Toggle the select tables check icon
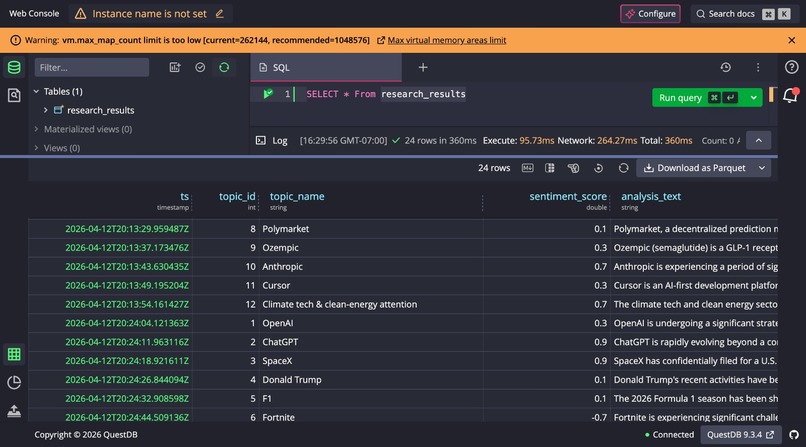The image size is (806, 447). click(200, 67)
